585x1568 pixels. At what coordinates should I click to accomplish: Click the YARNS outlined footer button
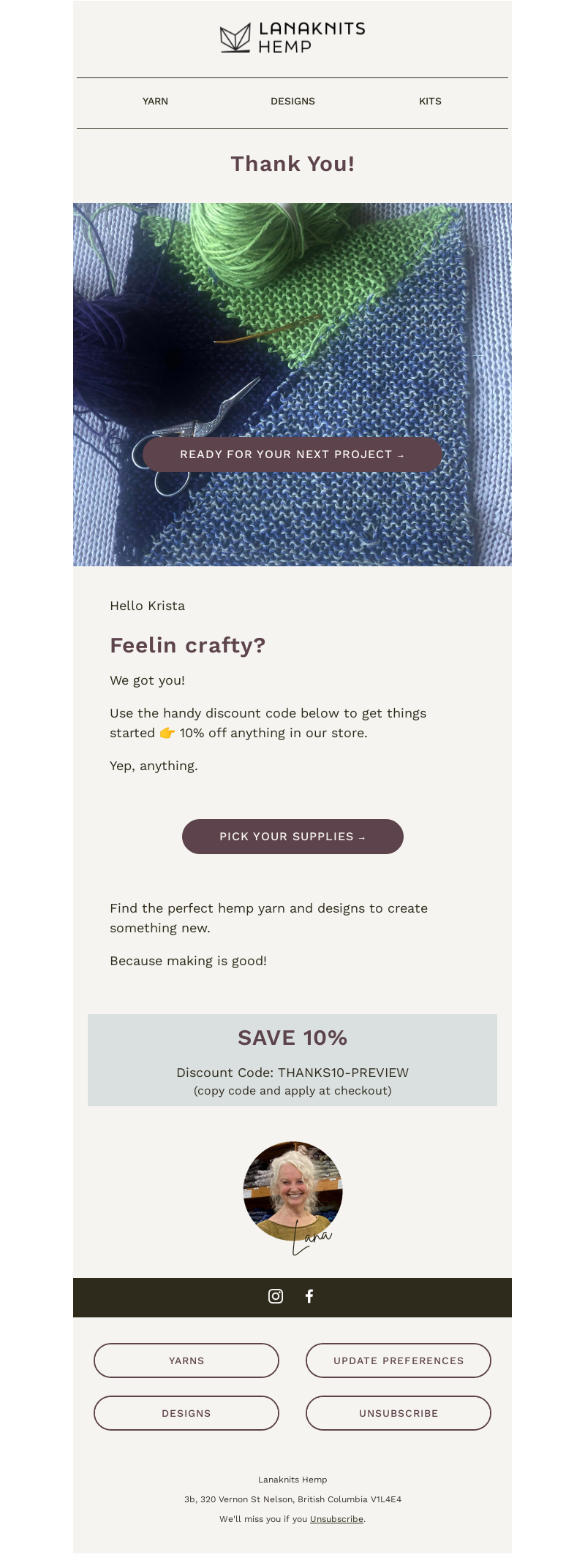(x=186, y=1360)
